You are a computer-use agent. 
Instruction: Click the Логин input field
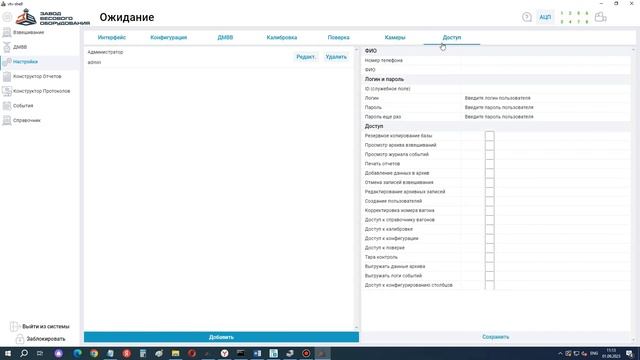(546, 98)
